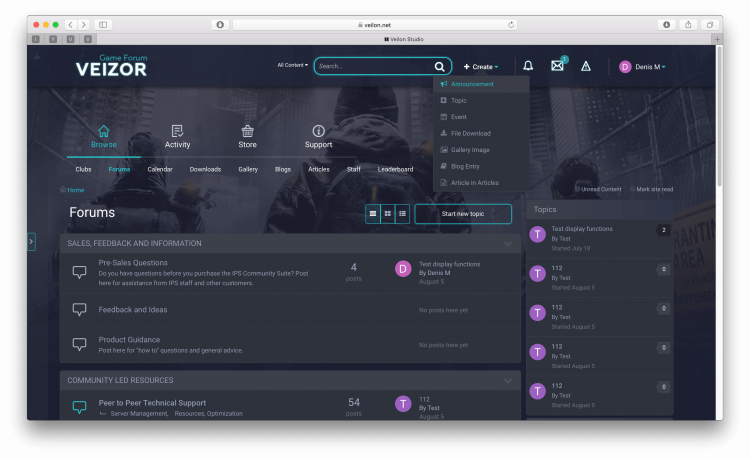Open the Denis M user menu

tap(642, 67)
